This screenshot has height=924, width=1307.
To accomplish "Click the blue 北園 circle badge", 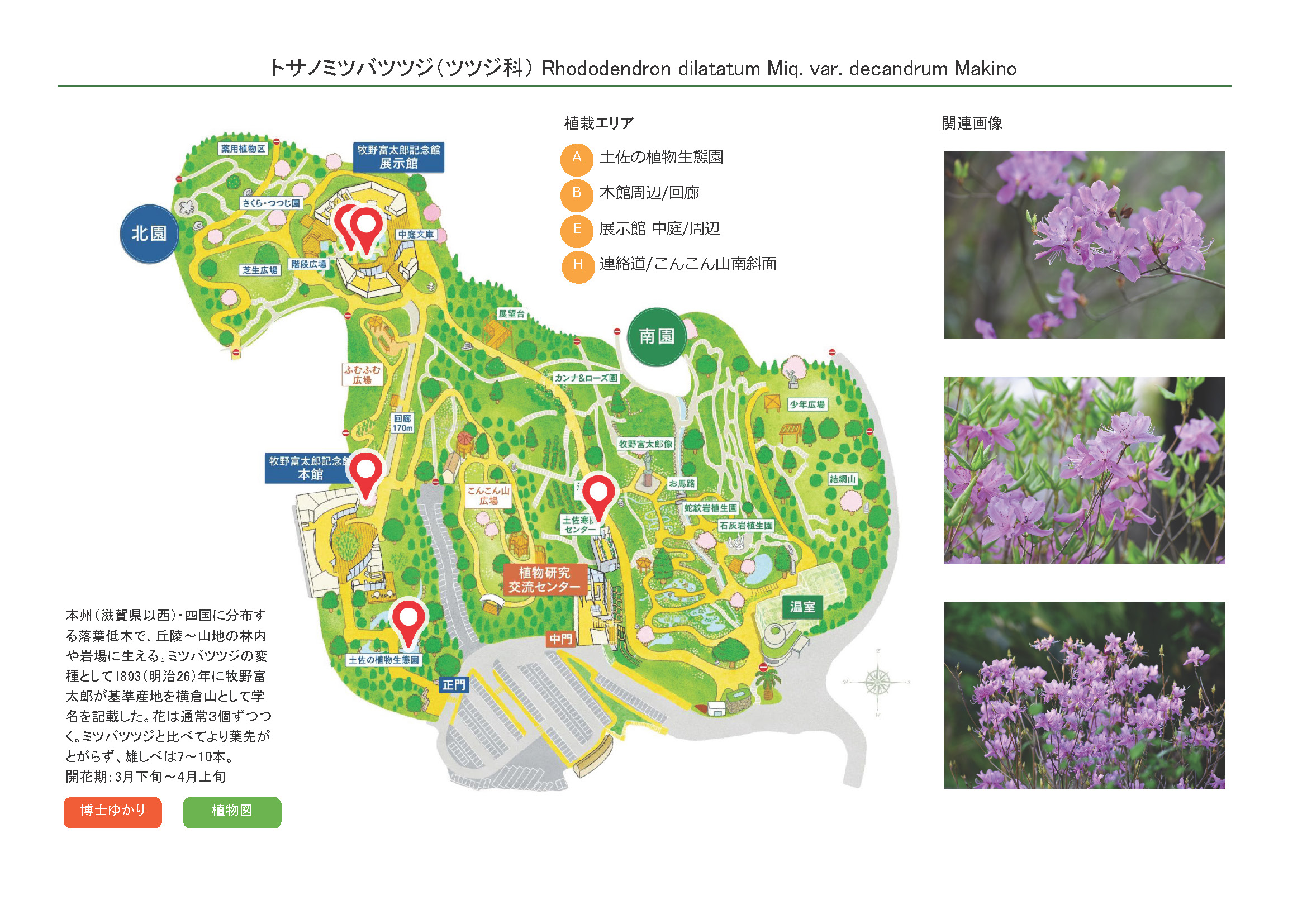I will [x=149, y=234].
